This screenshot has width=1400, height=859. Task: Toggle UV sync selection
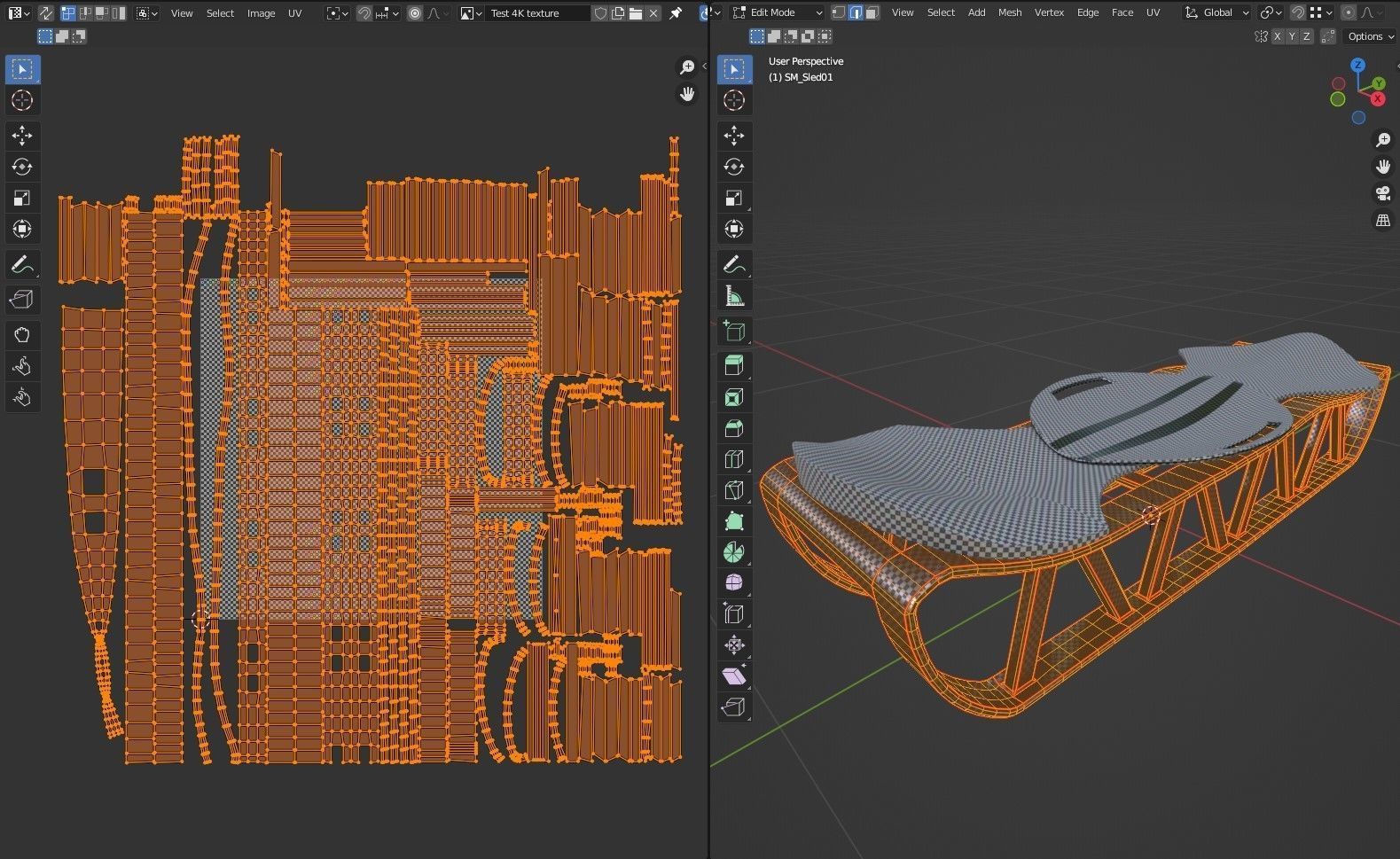(x=45, y=13)
